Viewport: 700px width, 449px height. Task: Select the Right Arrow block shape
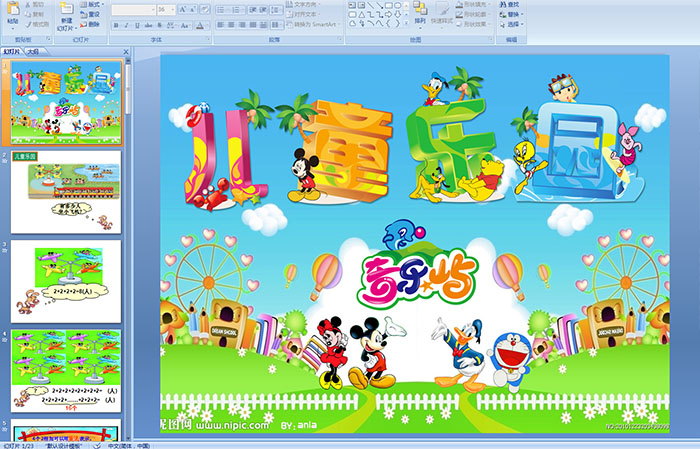point(388,15)
